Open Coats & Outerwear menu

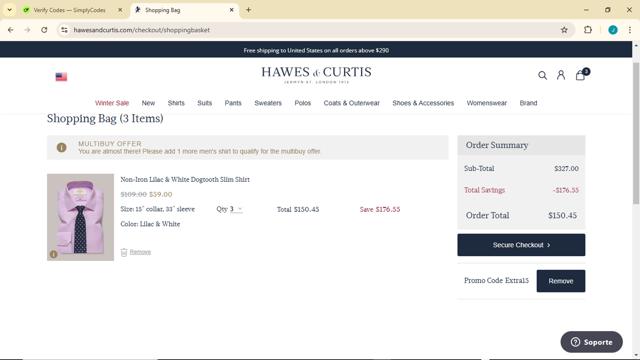351,103
